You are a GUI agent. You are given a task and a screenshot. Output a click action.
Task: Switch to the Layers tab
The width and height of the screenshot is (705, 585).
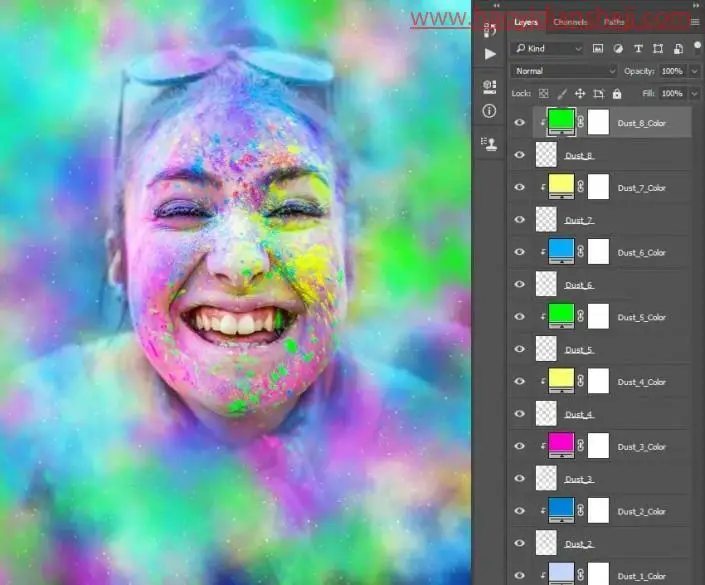(526, 22)
